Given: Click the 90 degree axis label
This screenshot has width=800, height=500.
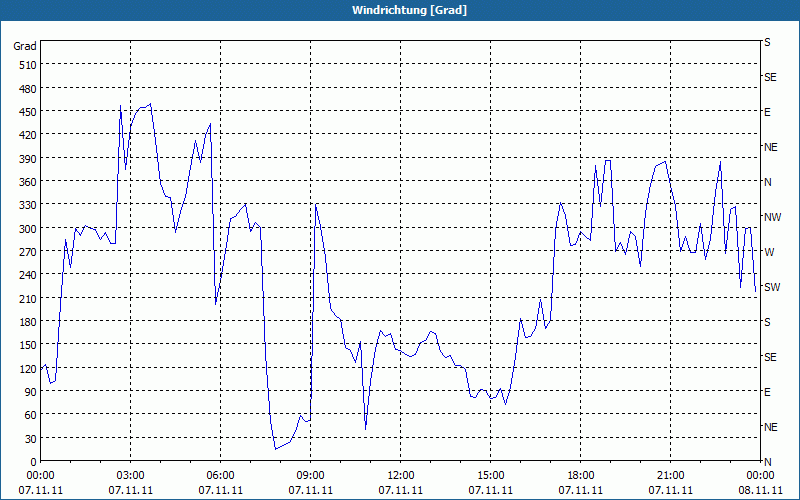Looking at the screenshot, I should [x=28, y=392].
